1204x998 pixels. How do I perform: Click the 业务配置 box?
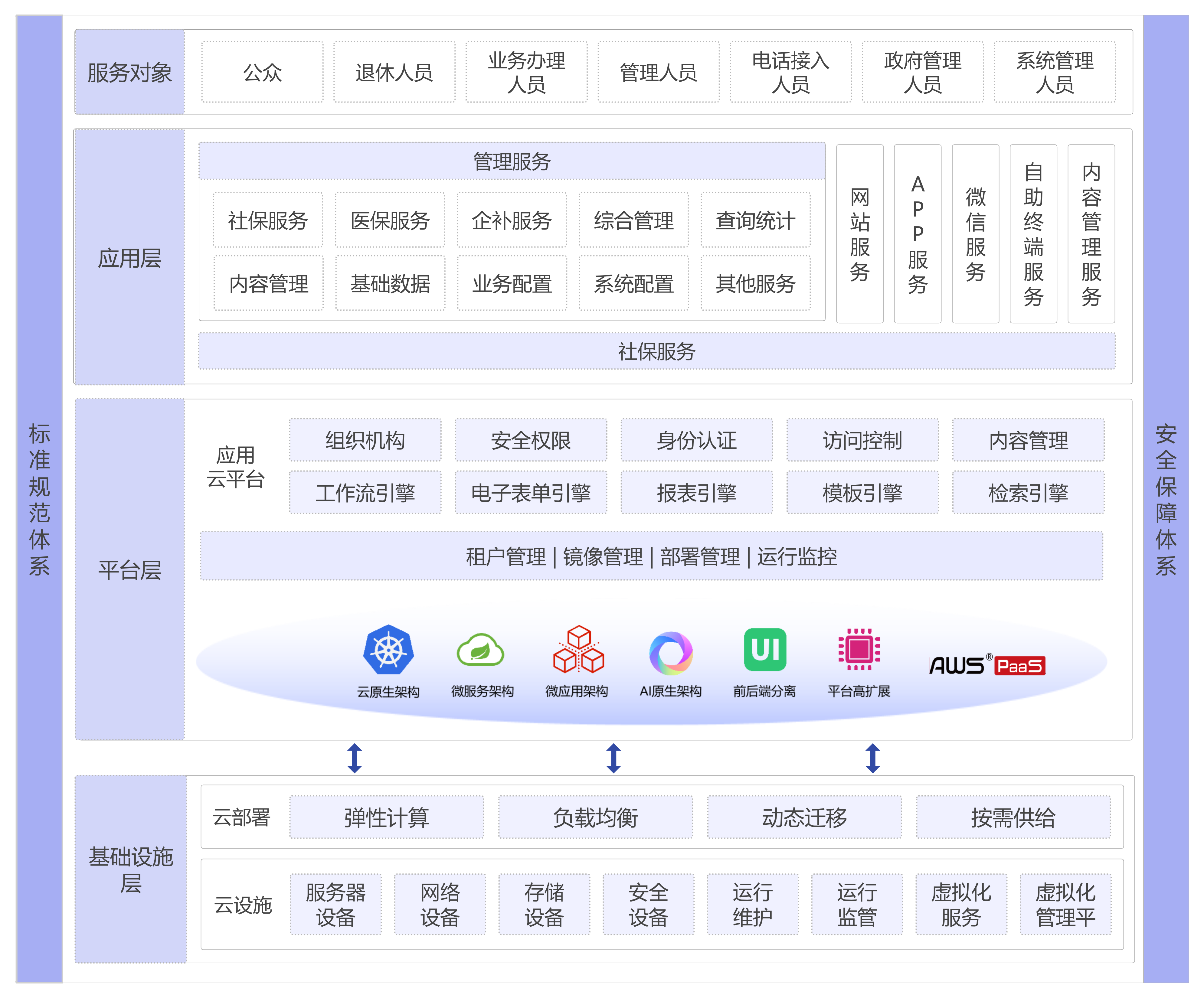click(512, 283)
